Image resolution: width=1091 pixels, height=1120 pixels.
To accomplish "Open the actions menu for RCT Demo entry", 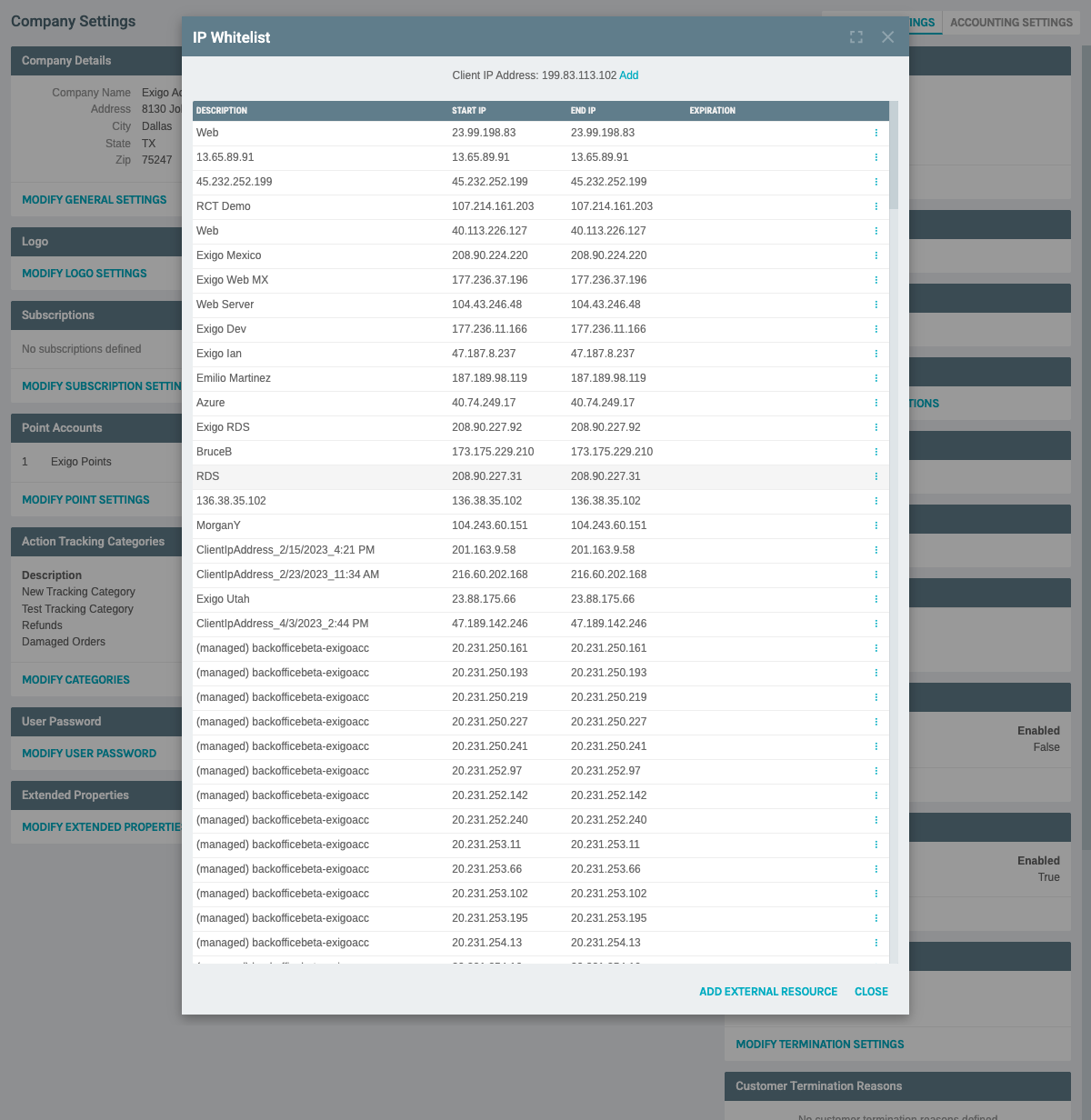I will point(876,206).
